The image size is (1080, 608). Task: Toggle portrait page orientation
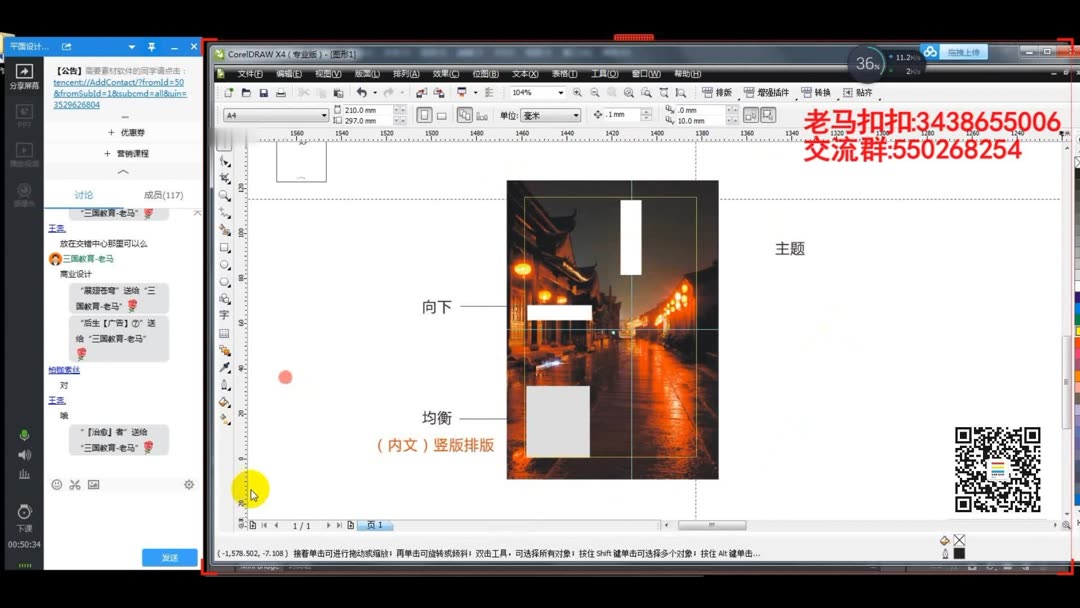pyautogui.click(x=425, y=114)
